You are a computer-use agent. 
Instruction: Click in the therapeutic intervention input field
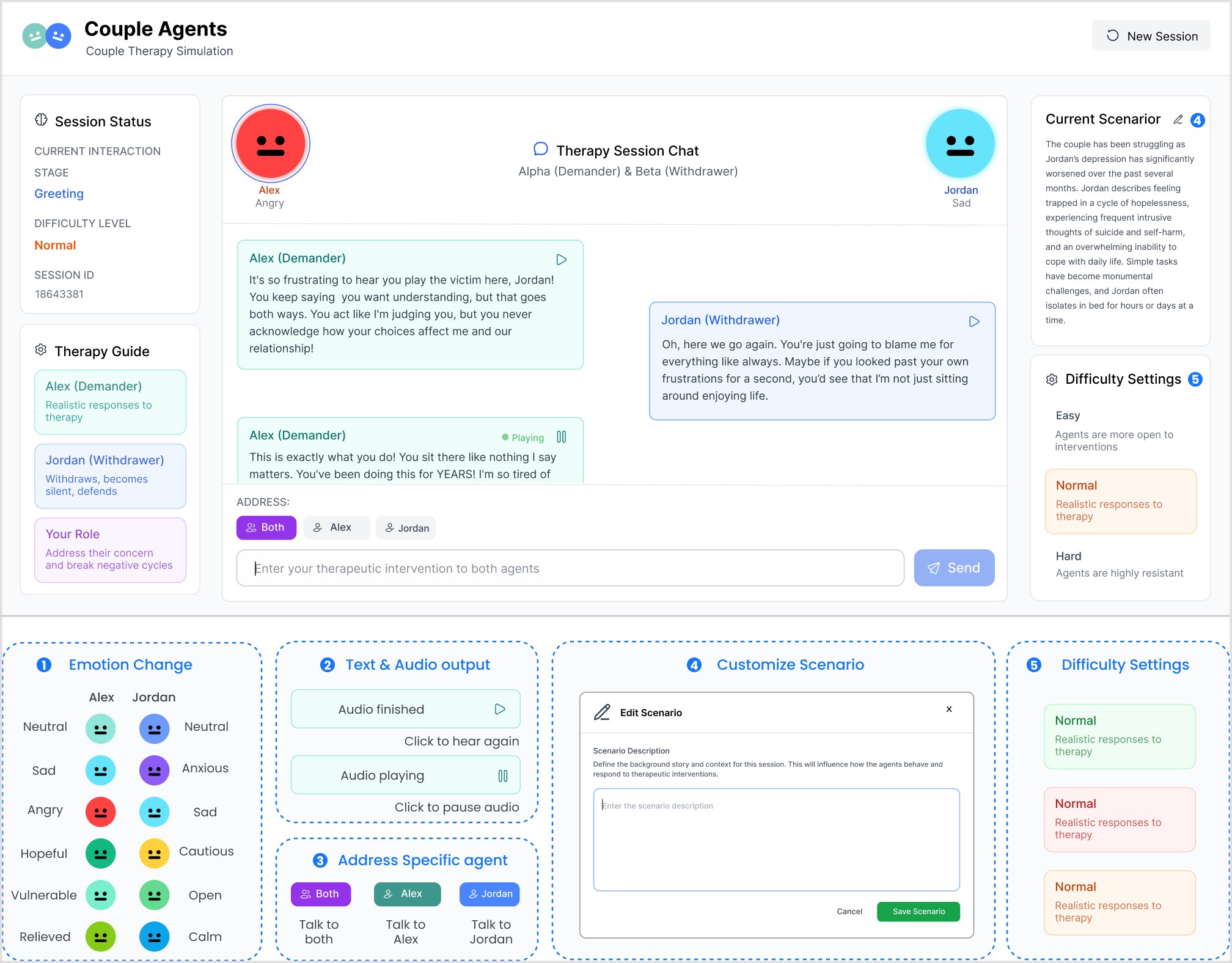click(570, 568)
